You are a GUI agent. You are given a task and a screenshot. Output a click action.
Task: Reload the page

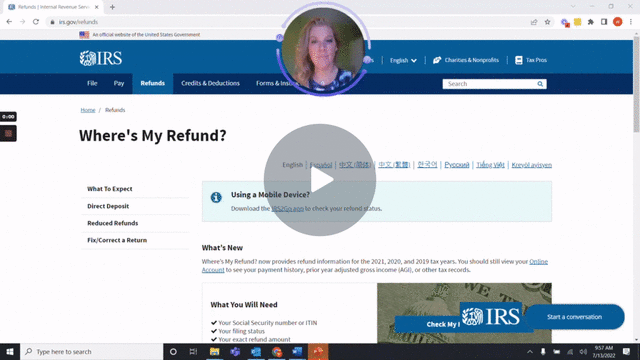(x=36, y=22)
